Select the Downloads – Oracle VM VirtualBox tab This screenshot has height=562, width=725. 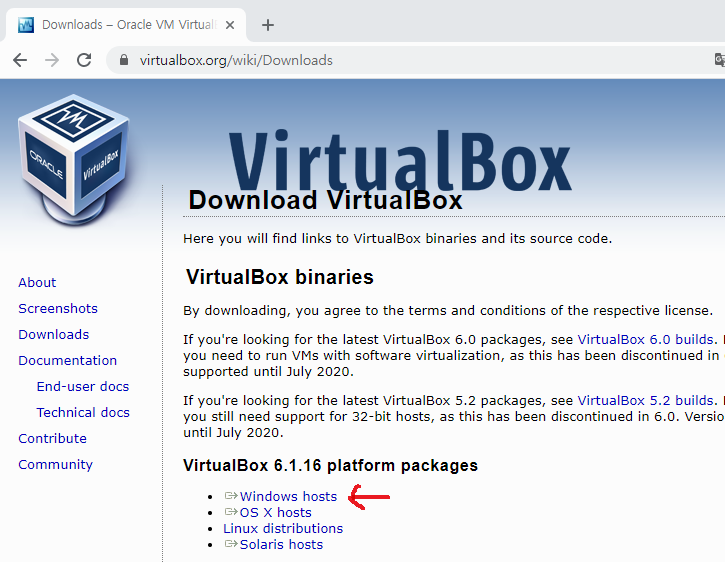coord(126,25)
